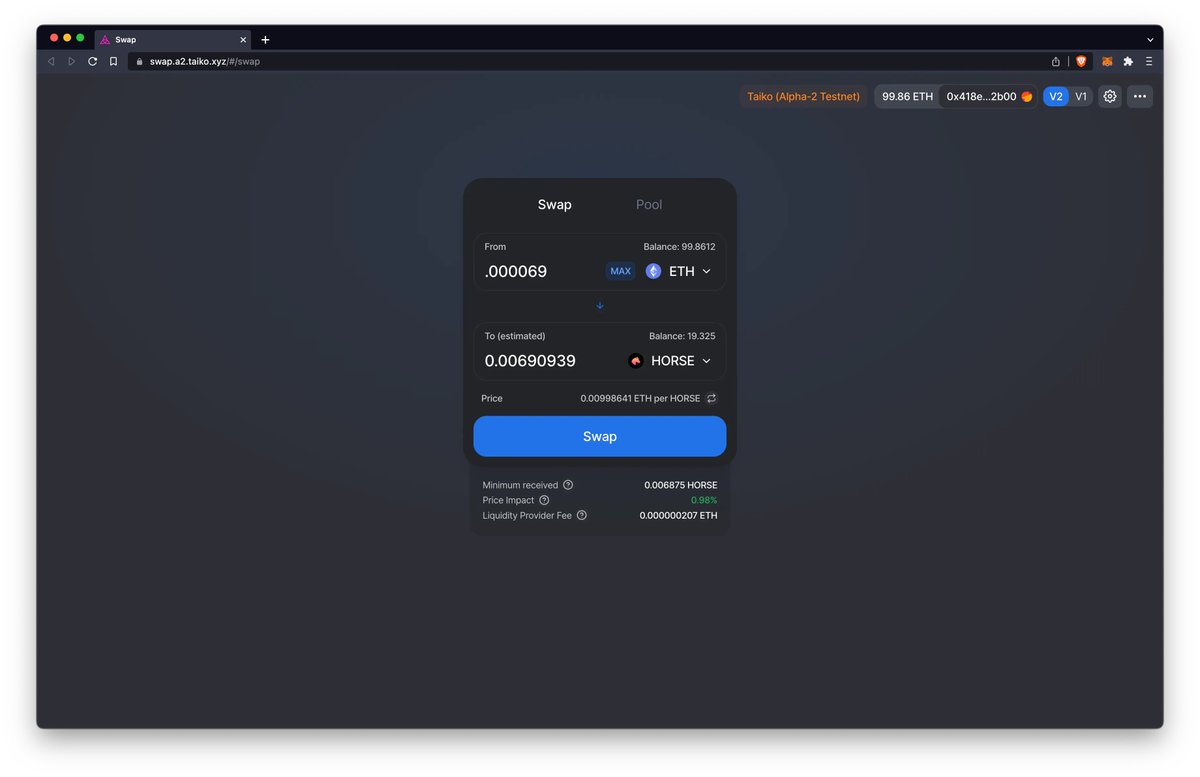The height and width of the screenshot is (777, 1200).
Task: Click the 0.000000207 ETH fee value
Action: pyautogui.click(x=678, y=515)
